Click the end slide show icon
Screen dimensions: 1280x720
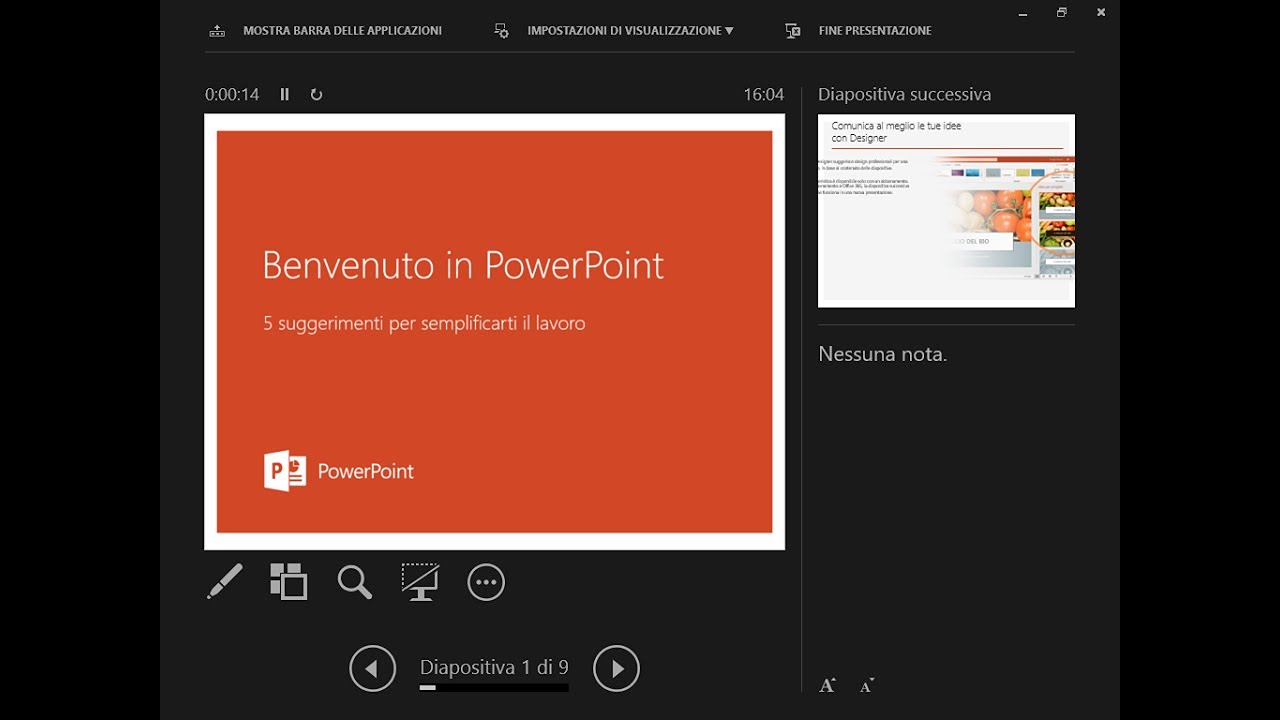click(793, 31)
